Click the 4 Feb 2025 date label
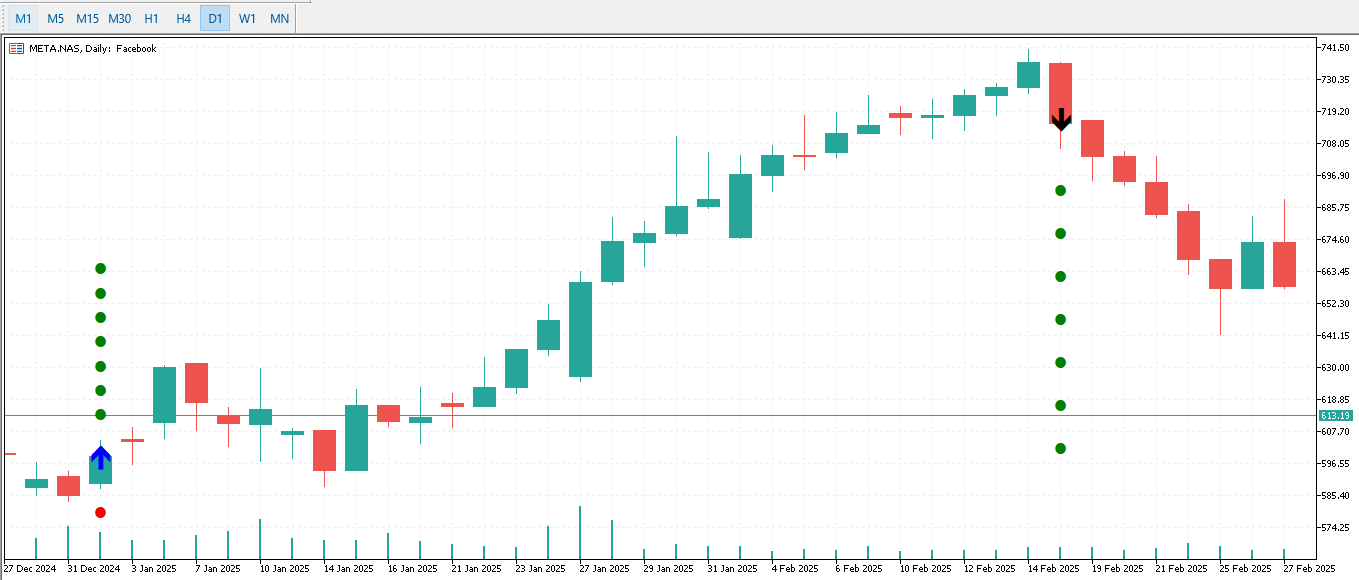This screenshot has height=580, width=1359. click(796, 569)
